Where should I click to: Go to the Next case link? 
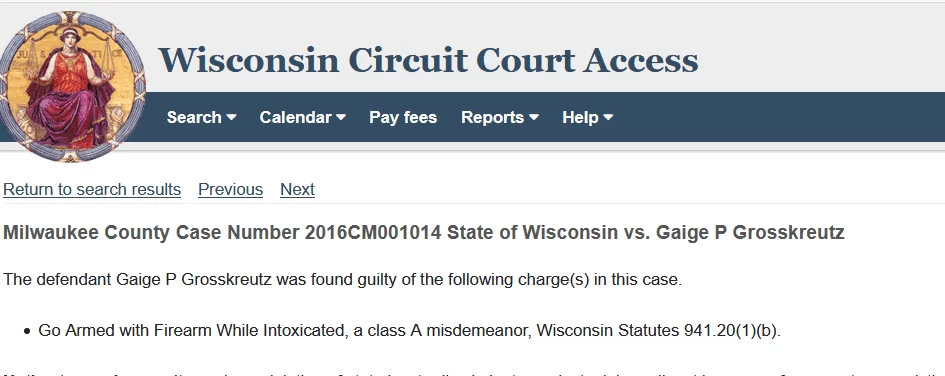[x=298, y=189]
